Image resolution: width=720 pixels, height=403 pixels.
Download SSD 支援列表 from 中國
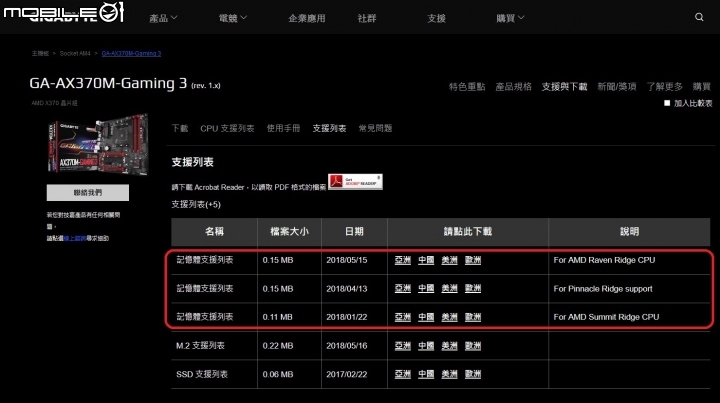coord(426,374)
